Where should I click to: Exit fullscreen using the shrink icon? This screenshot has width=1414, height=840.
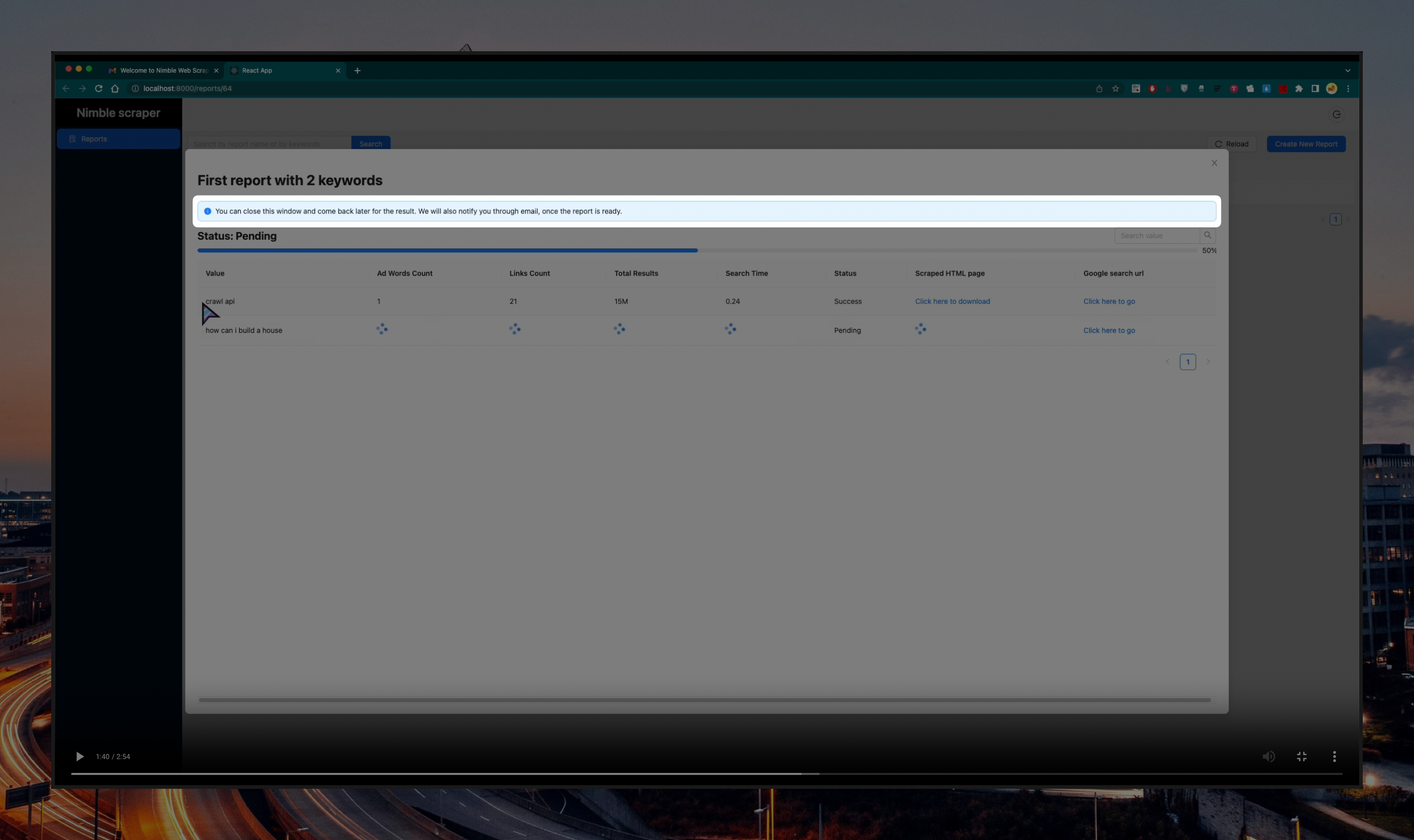(x=1301, y=756)
